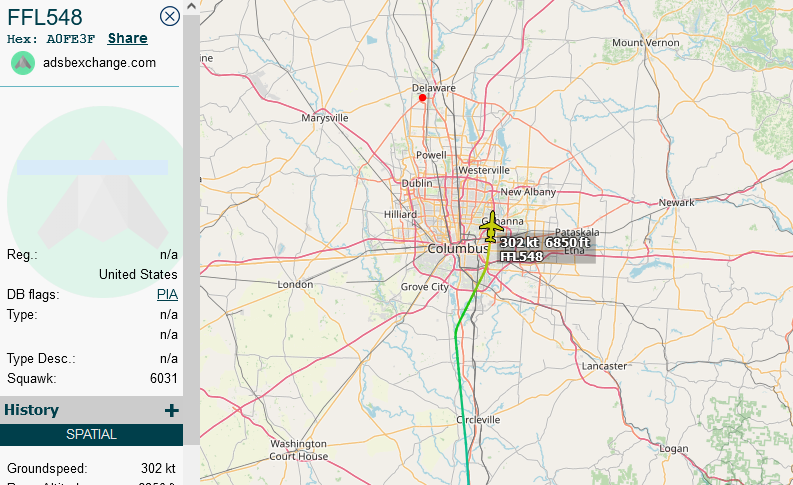Close the FFL548 aircraft info panel
Image resolution: width=793 pixels, height=485 pixels.
click(170, 16)
